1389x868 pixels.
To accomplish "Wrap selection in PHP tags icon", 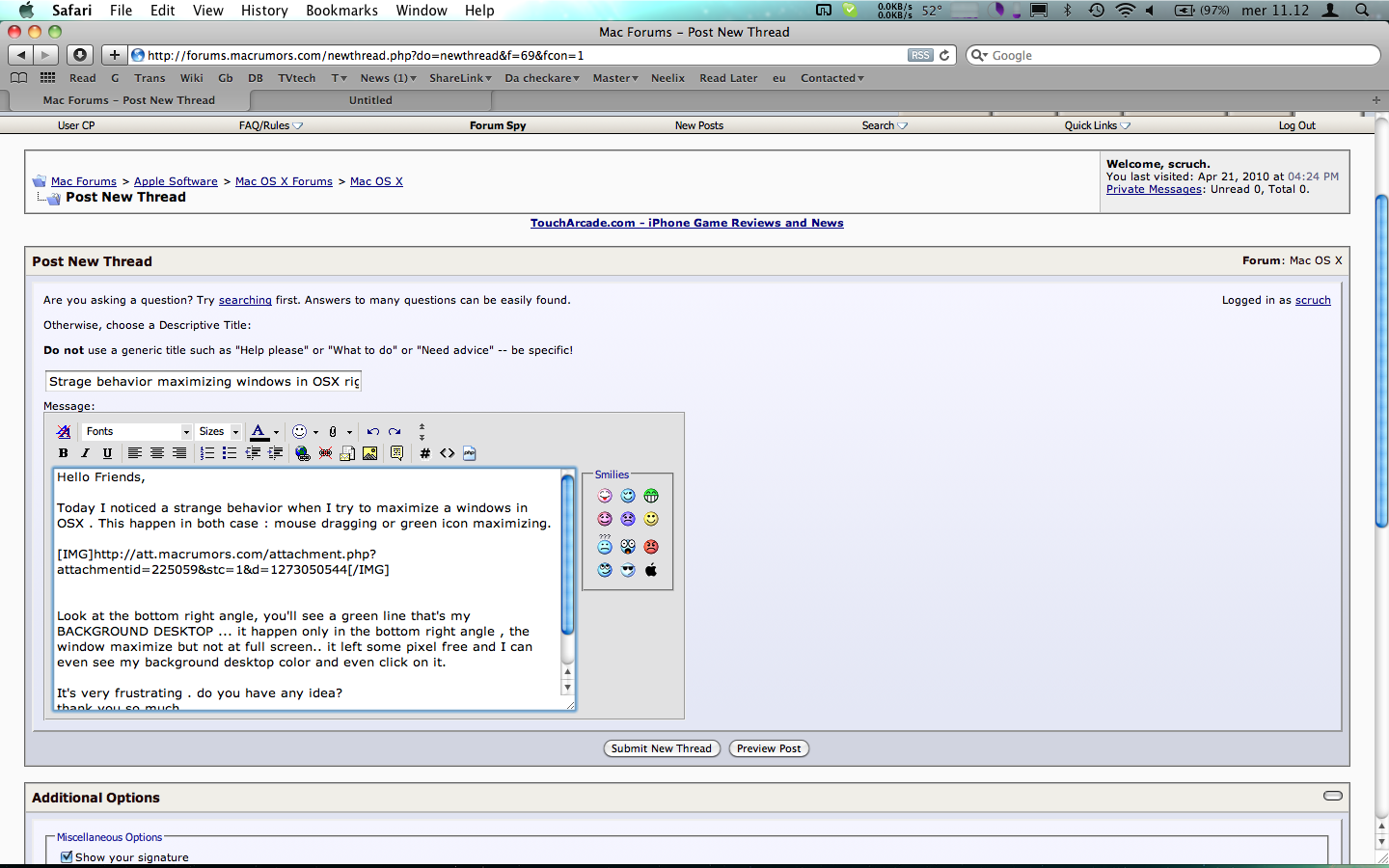I will click(x=470, y=453).
